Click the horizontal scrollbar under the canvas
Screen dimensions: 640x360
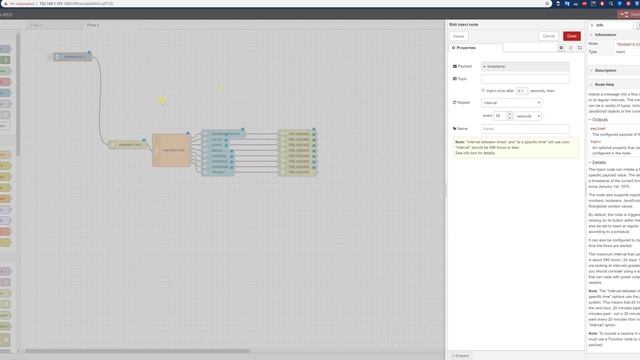[x=137, y=351]
